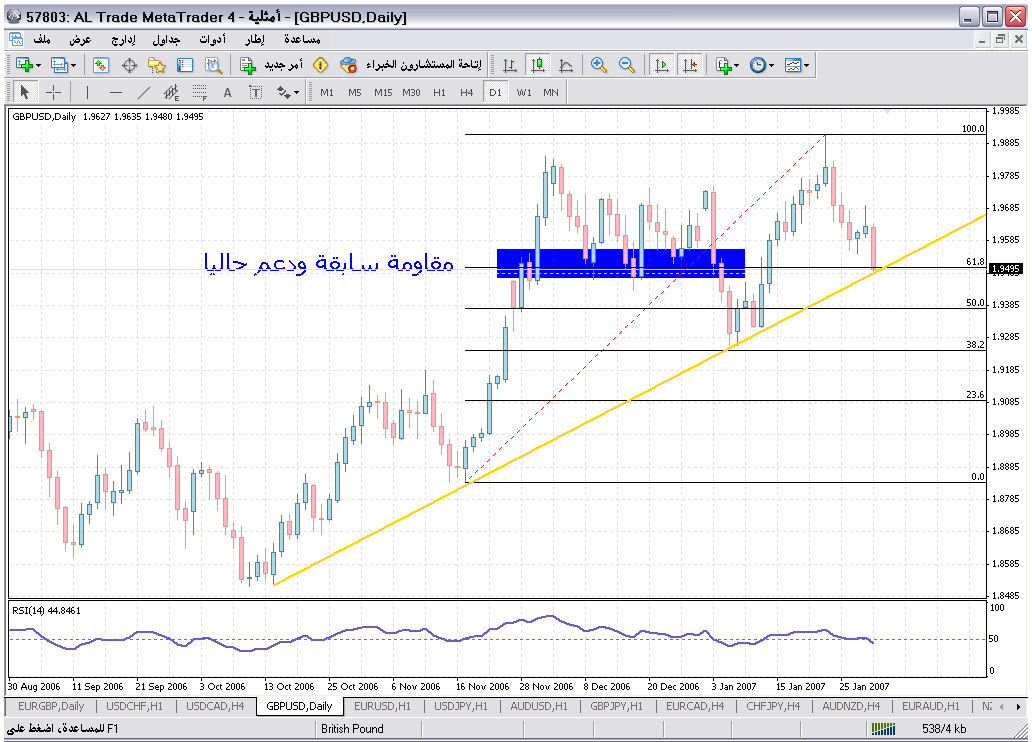Switch to the EURUSD,H1 chart tab
This screenshot has height=742, width=1032.
[x=382, y=706]
